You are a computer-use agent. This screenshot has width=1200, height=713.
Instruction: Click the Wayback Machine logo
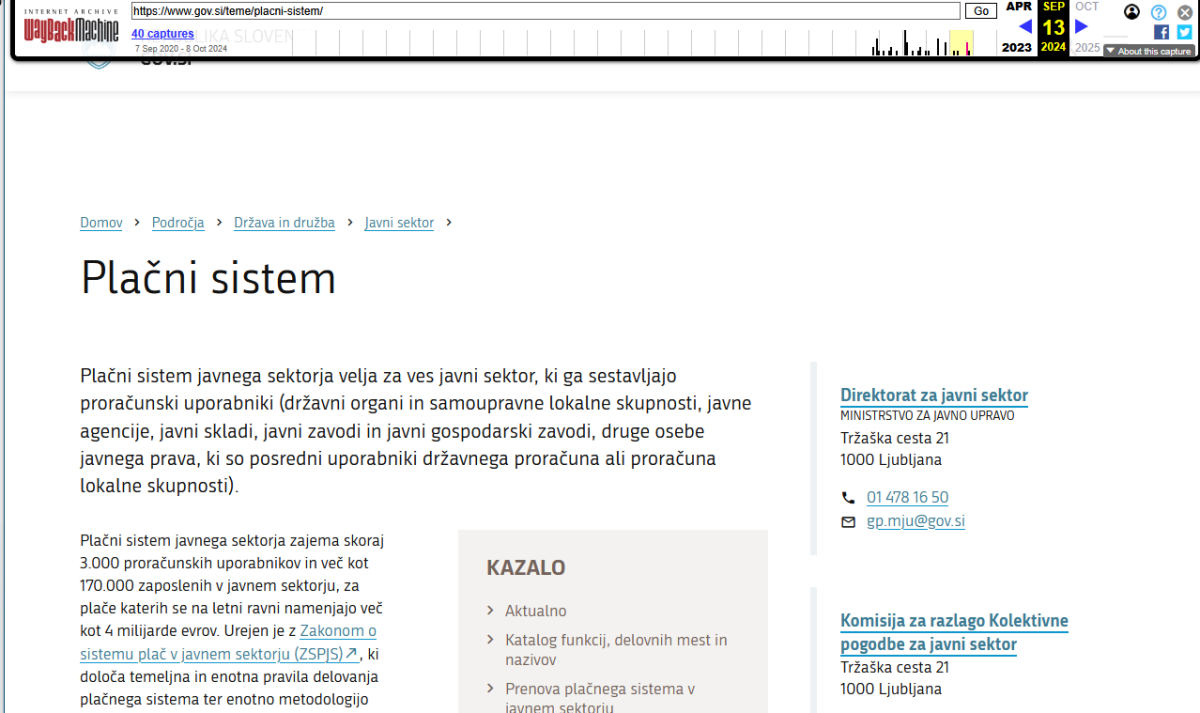(x=70, y=27)
